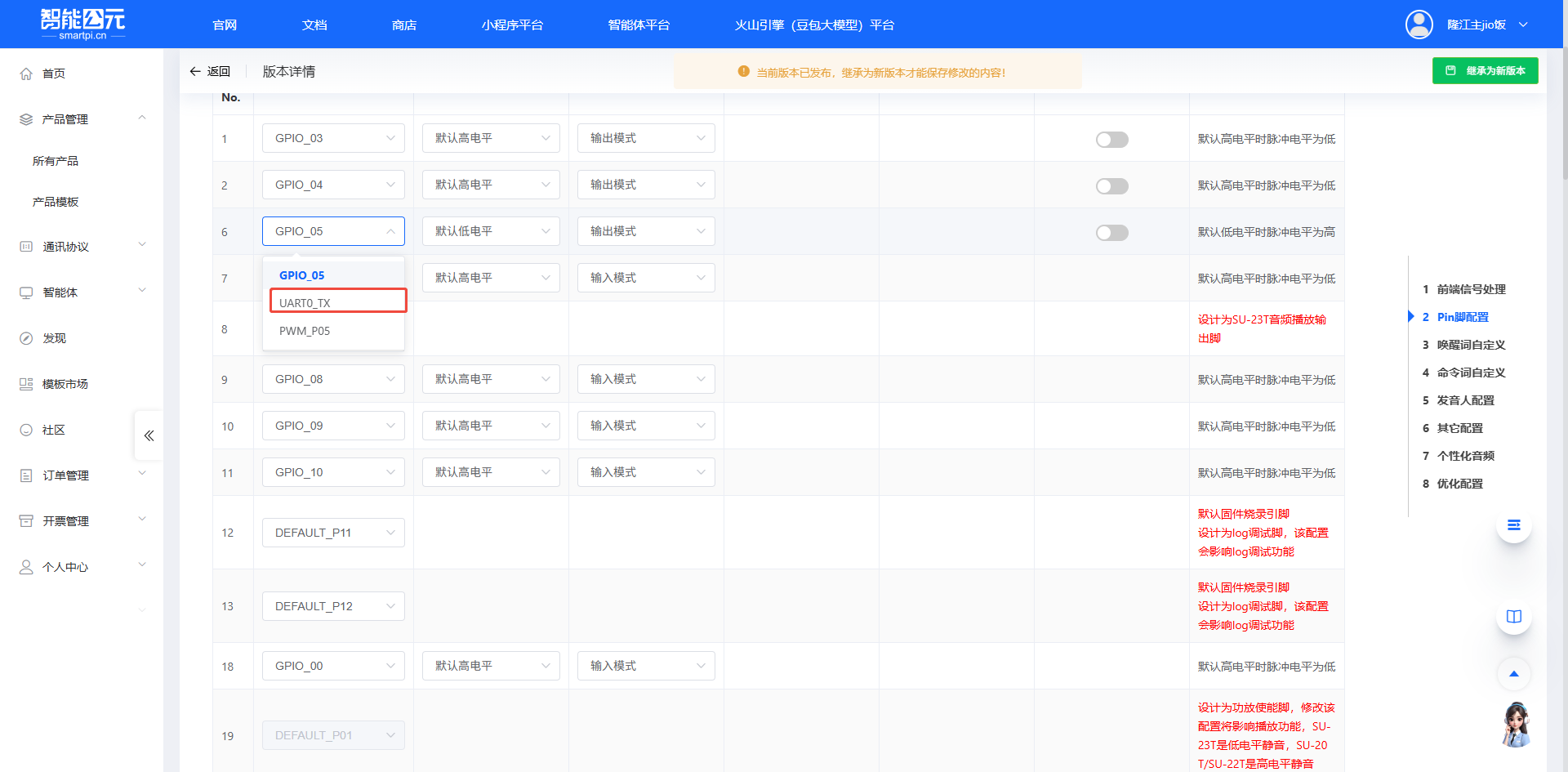Open the floating book documentation icon
This screenshot has width=1568, height=772.
click(1513, 617)
